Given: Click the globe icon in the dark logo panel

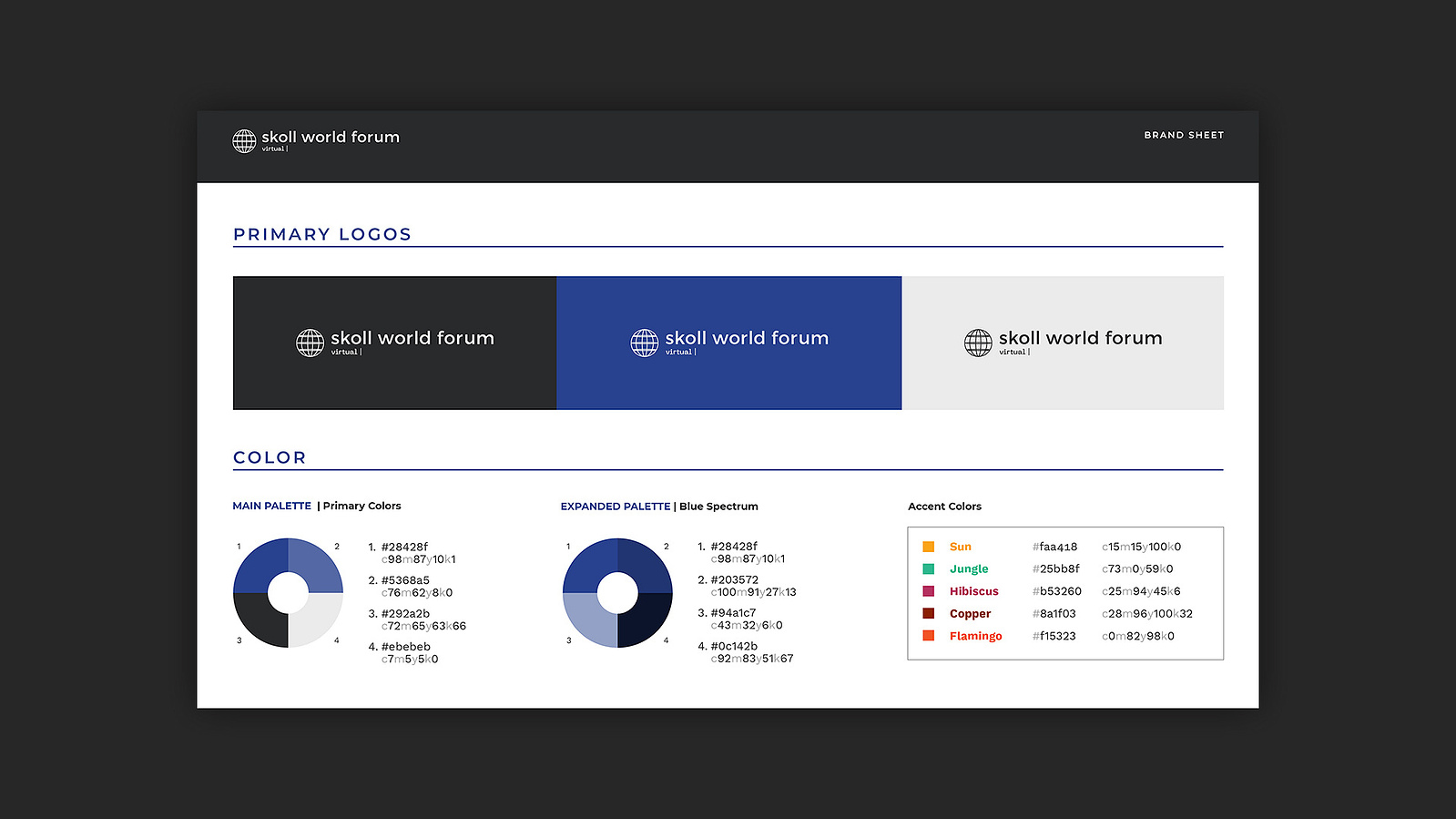Looking at the screenshot, I should click(310, 343).
